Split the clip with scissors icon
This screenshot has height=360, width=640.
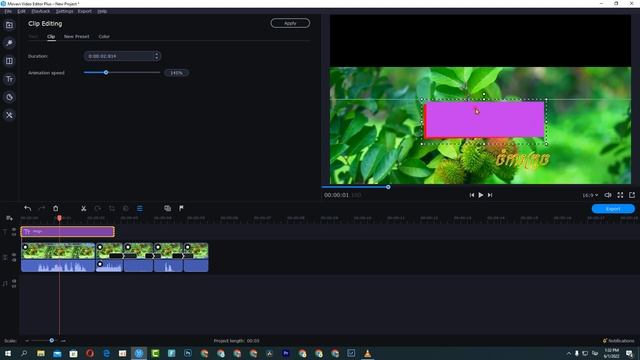(83, 208)
